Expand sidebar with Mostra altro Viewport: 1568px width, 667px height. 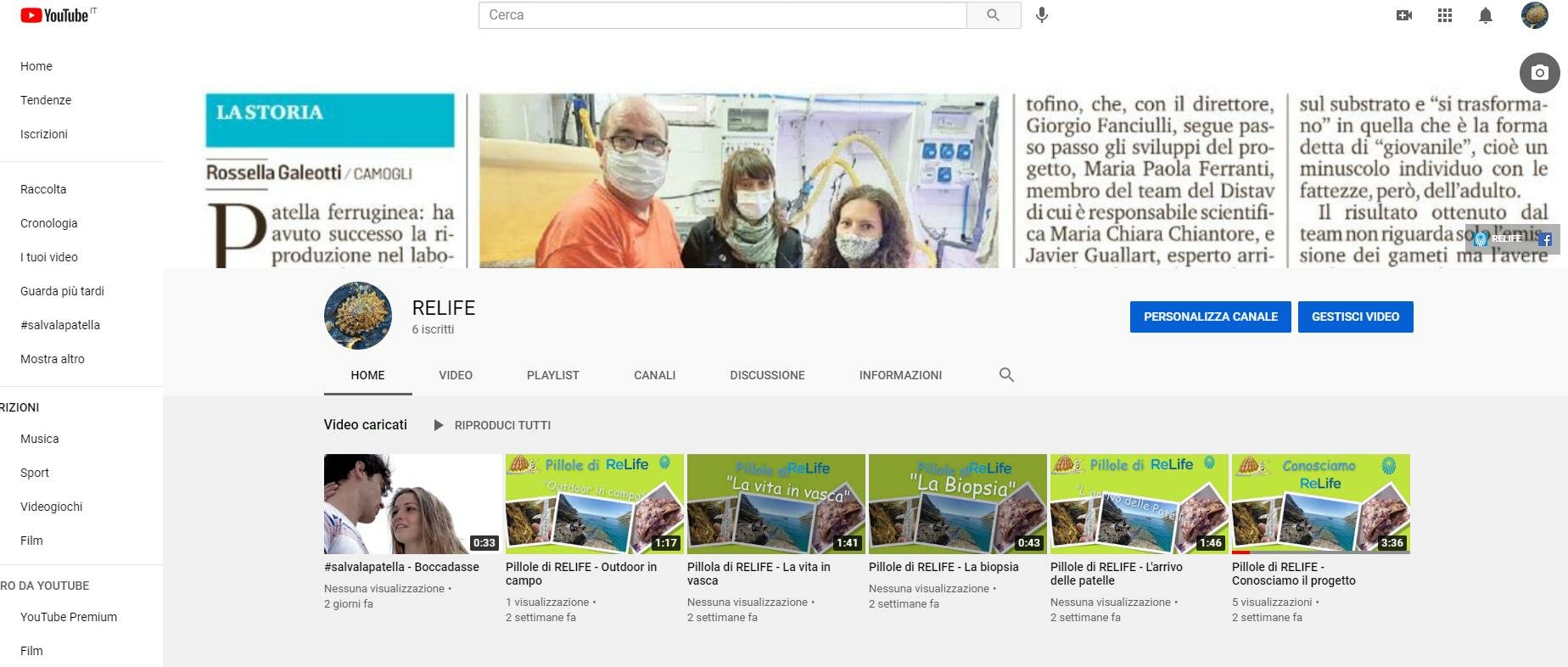53,359
